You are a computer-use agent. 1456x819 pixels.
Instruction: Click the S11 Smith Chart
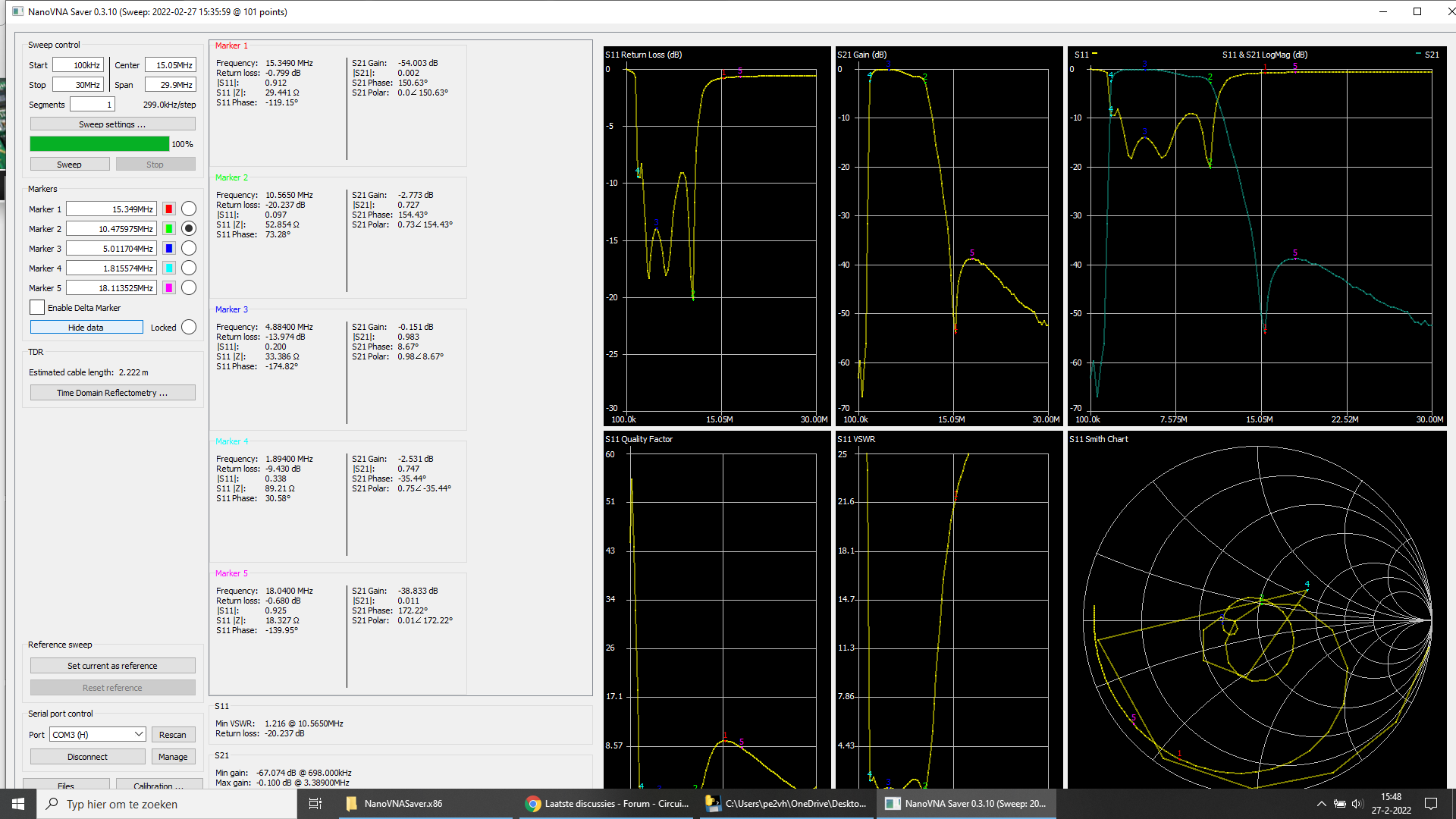pos(1257,610)
